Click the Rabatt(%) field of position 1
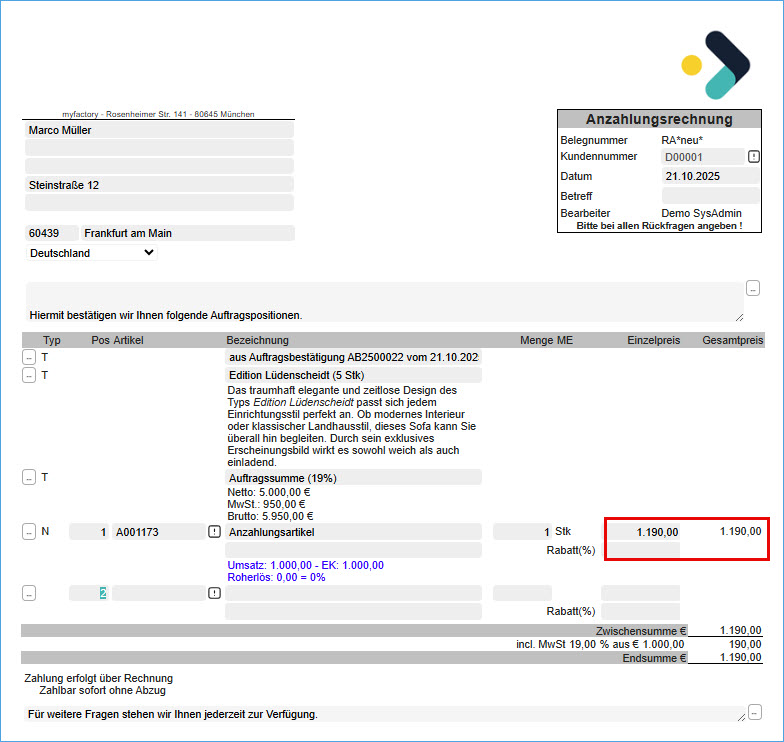This screenshot has height=742, width=784. pos(640,550)
